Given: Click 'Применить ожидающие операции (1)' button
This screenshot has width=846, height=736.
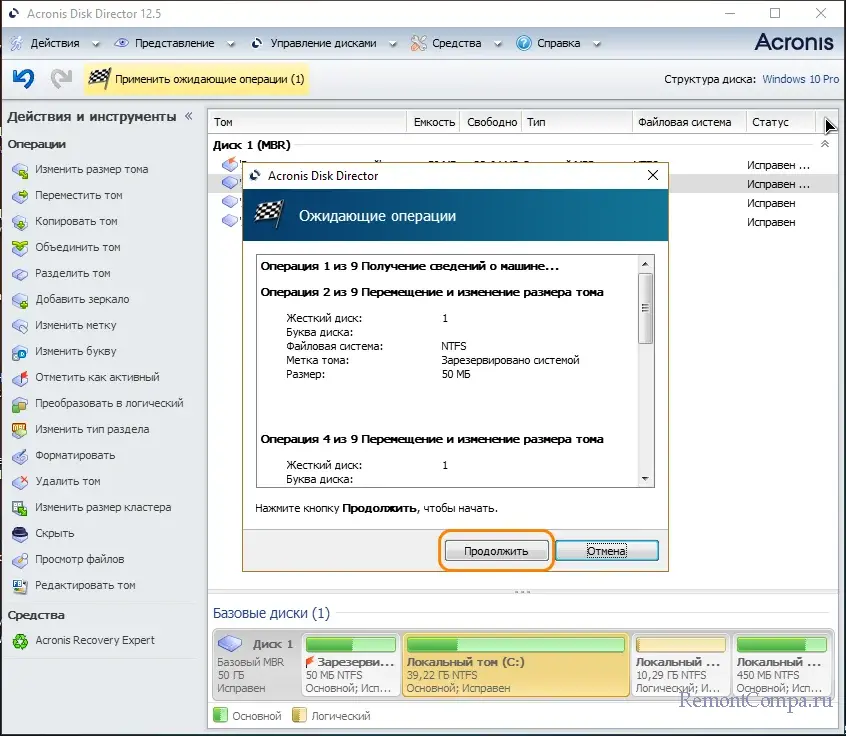Looking at the screenshot, I should click(196, 79).
